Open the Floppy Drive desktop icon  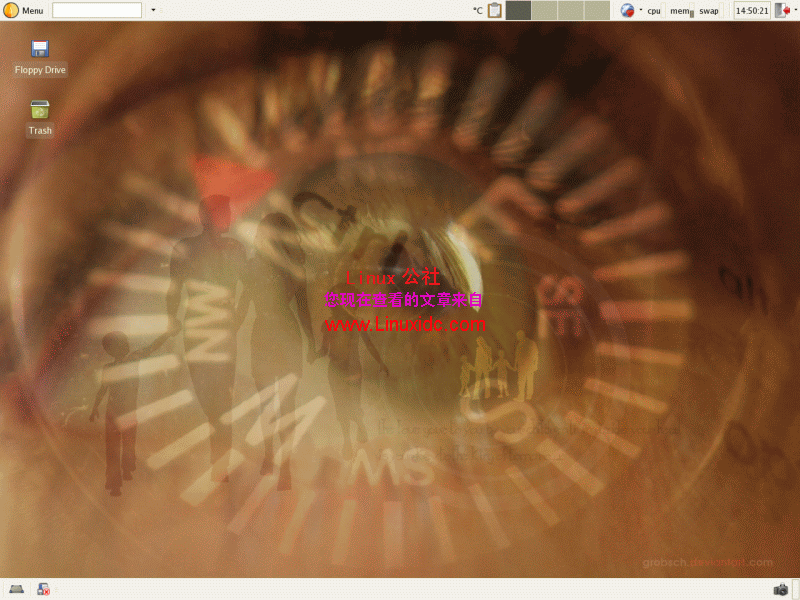(39, 50)
